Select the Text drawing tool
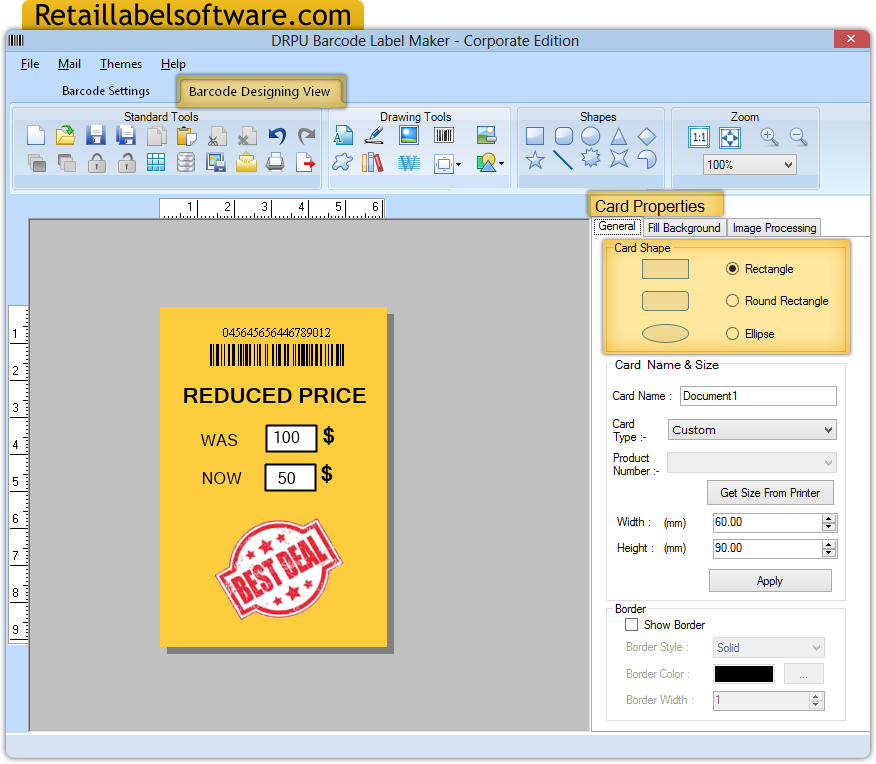The image size is (876, 764). click(343, 136)
